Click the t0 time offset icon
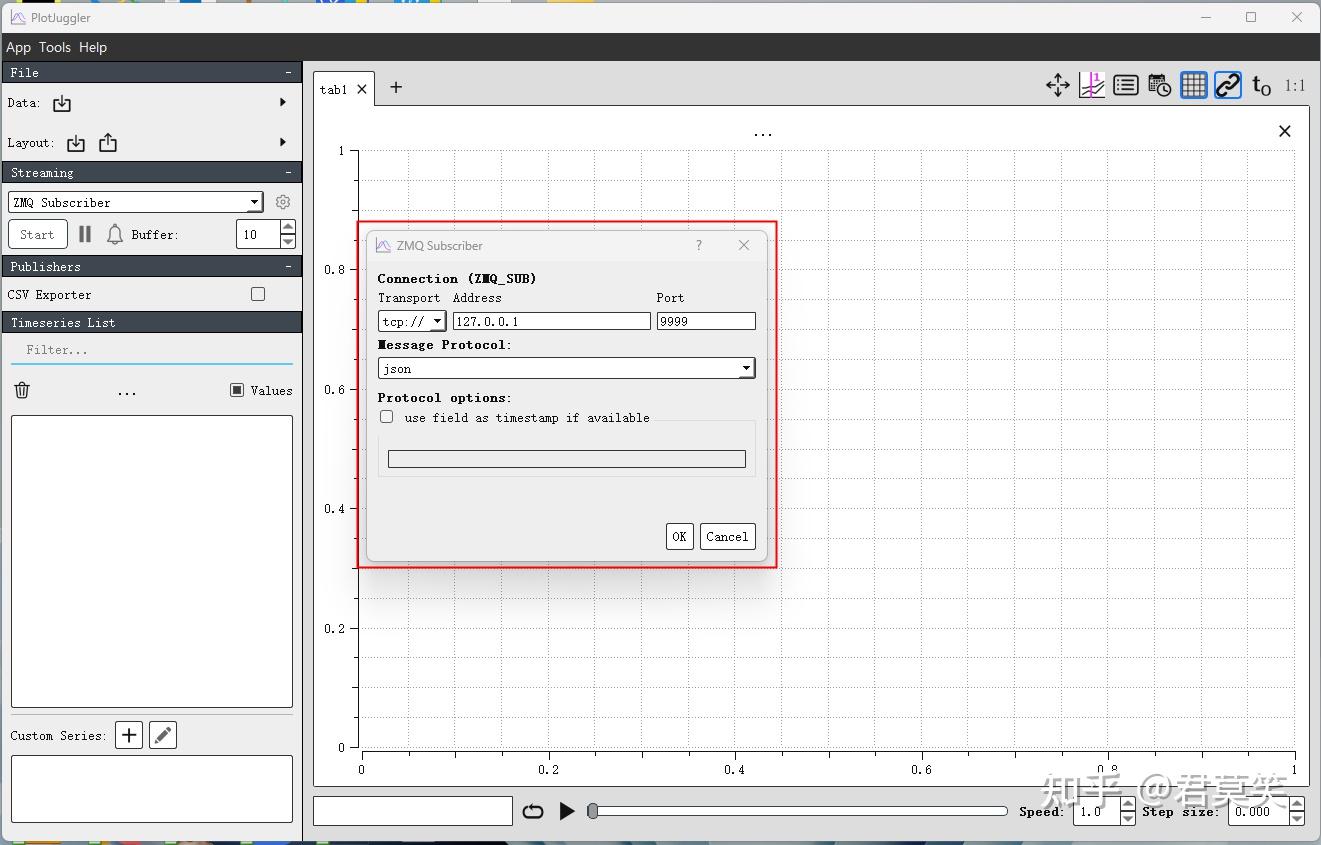 click(1262, 87)
